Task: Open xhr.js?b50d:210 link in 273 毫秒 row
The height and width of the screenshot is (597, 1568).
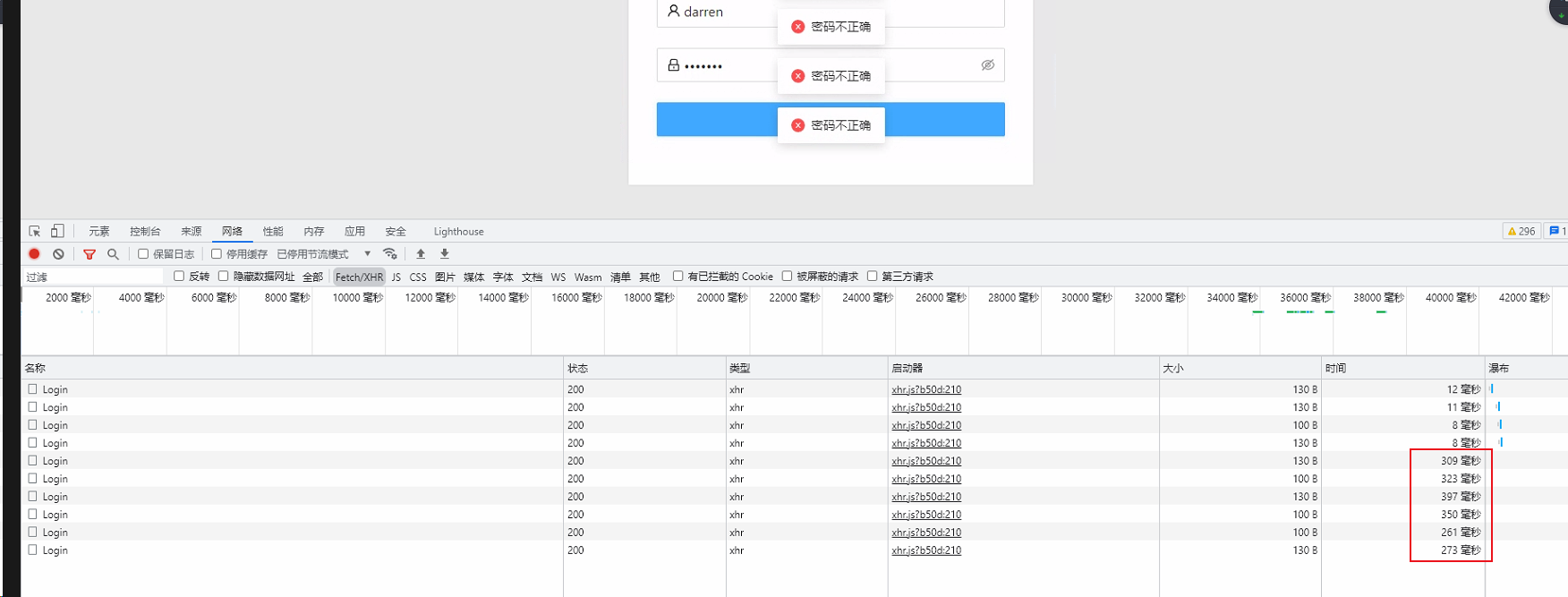Action: click(926, 550)
